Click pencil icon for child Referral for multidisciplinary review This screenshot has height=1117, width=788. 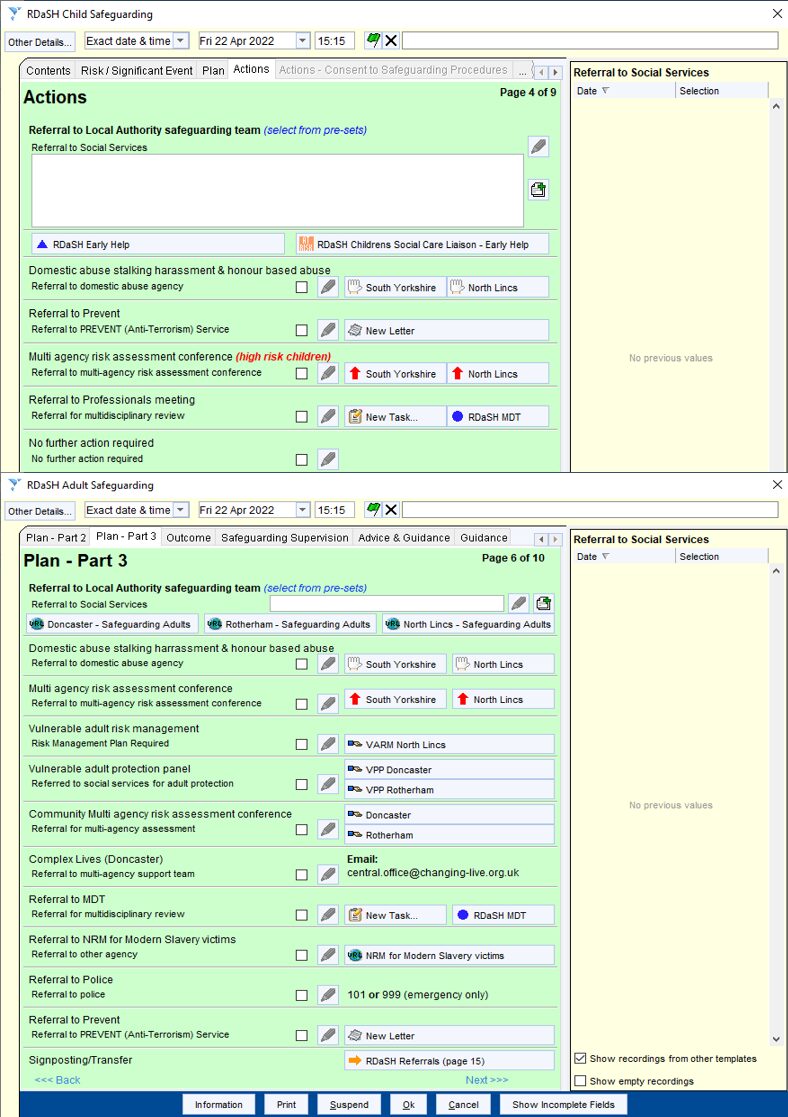click(328, 417)
